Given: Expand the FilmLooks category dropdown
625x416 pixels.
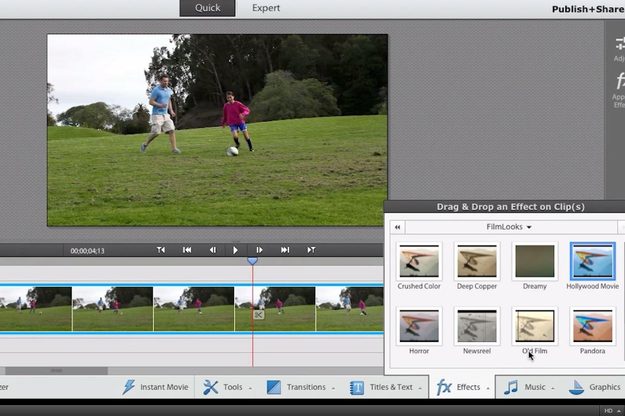Looking at the screenshot, I should pyautogui.click(x=509, y=227).
